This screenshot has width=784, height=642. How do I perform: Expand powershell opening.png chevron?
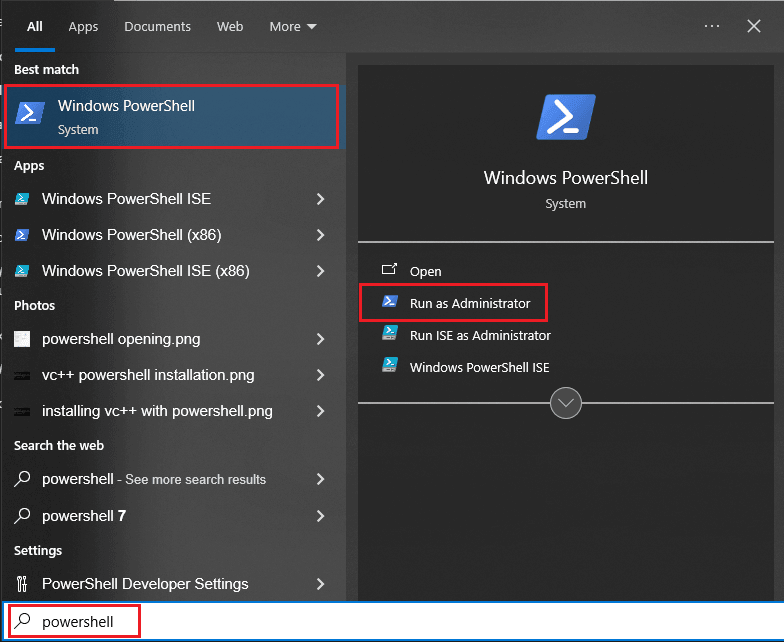tap(320, 339)
